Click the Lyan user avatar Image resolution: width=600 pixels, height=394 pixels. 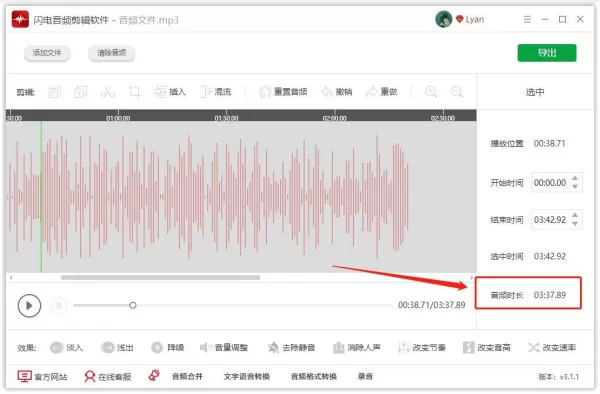tap(443, 19)
